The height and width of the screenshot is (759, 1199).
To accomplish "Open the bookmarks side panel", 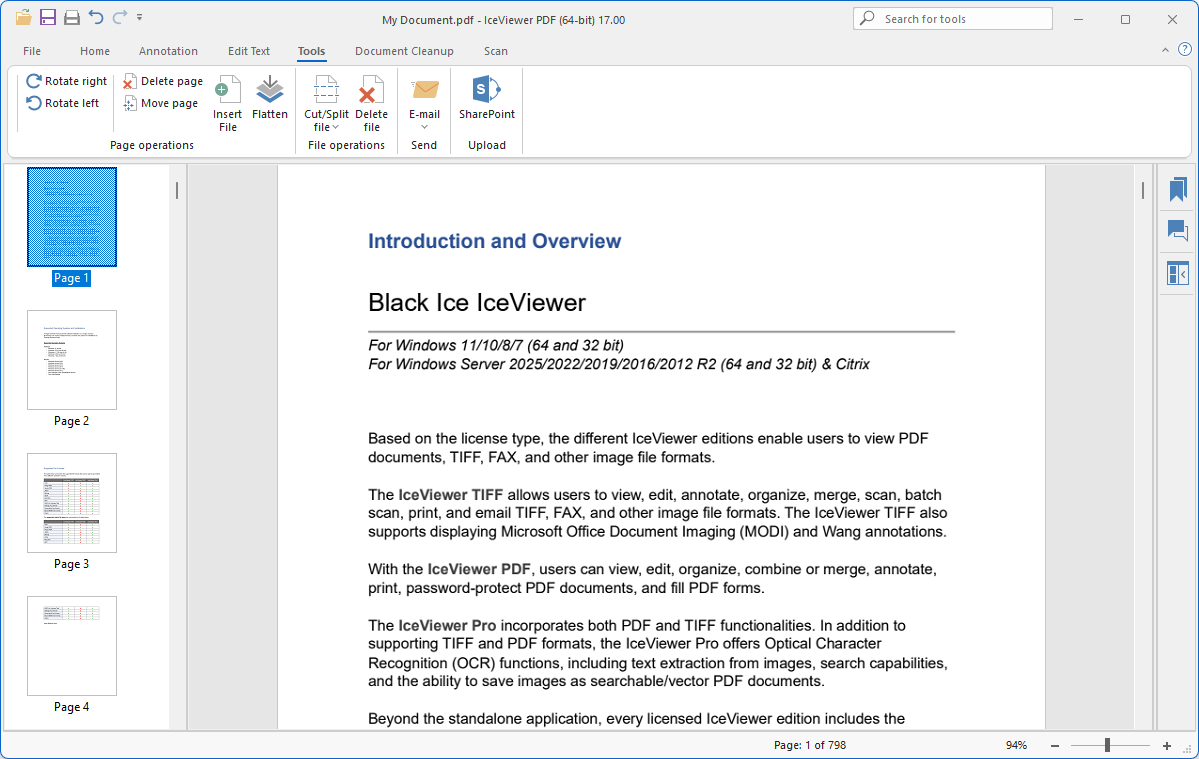I will click(1178, 189).
